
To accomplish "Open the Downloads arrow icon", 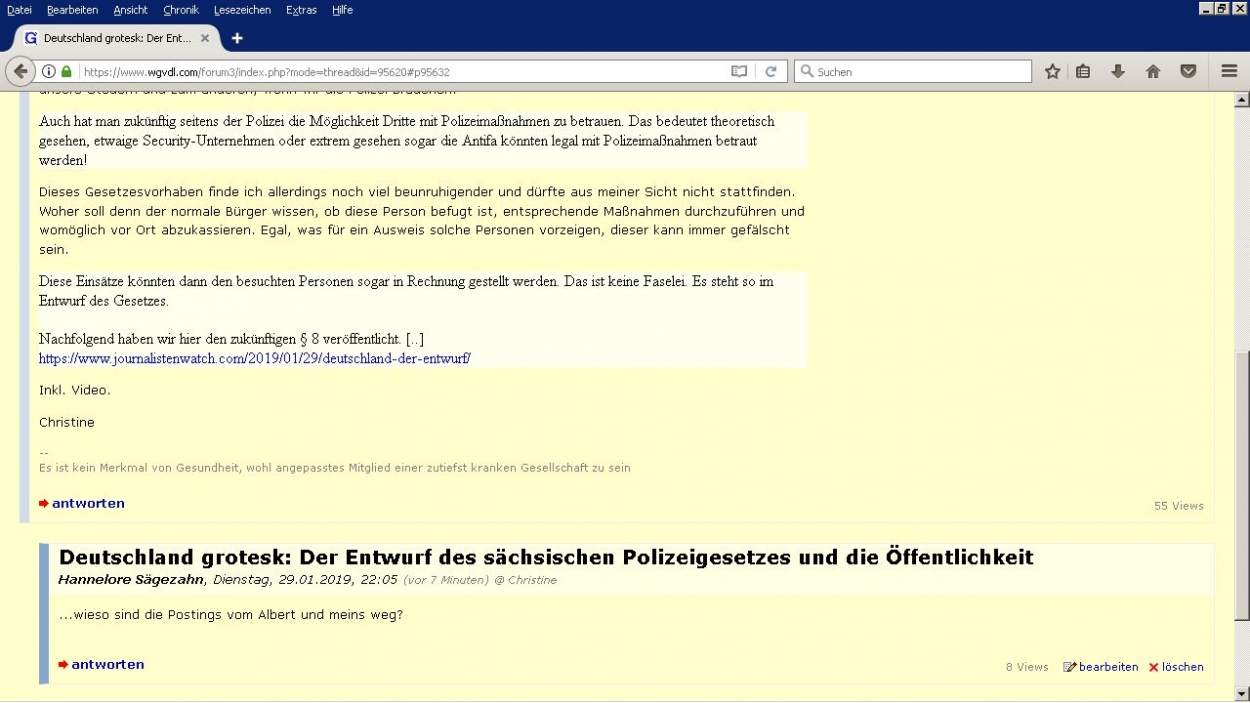I will (x=1118, y=71).
